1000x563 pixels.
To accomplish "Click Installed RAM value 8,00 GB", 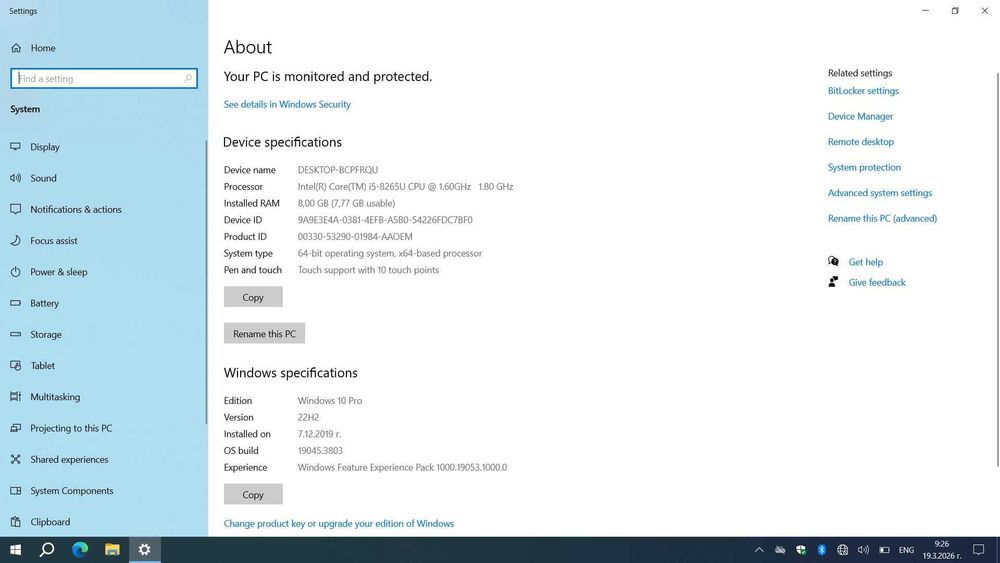I will 346,203.
